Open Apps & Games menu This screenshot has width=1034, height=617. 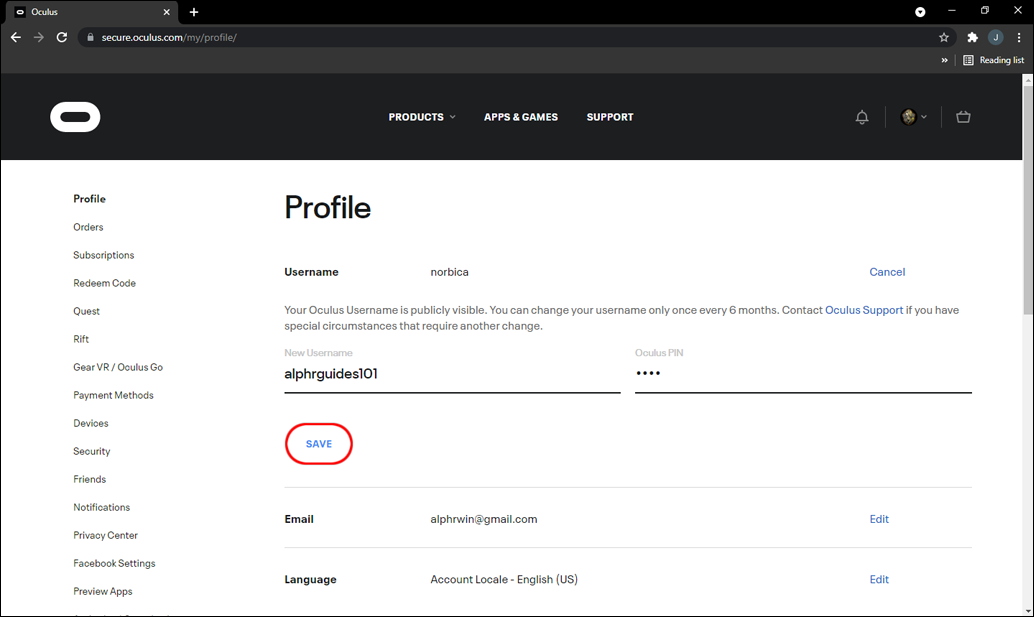[521, 117]
